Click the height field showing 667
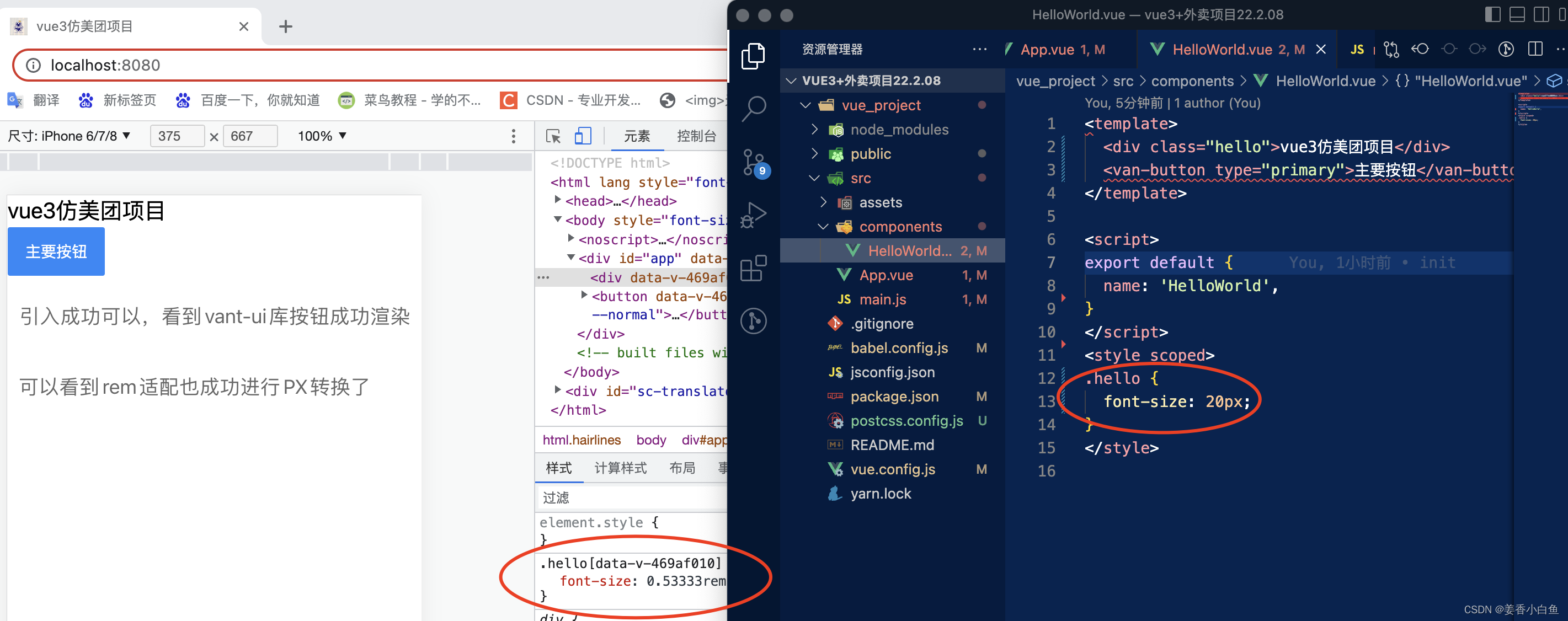This screenshot has height=621, width=1568. [x=250, y=136]
